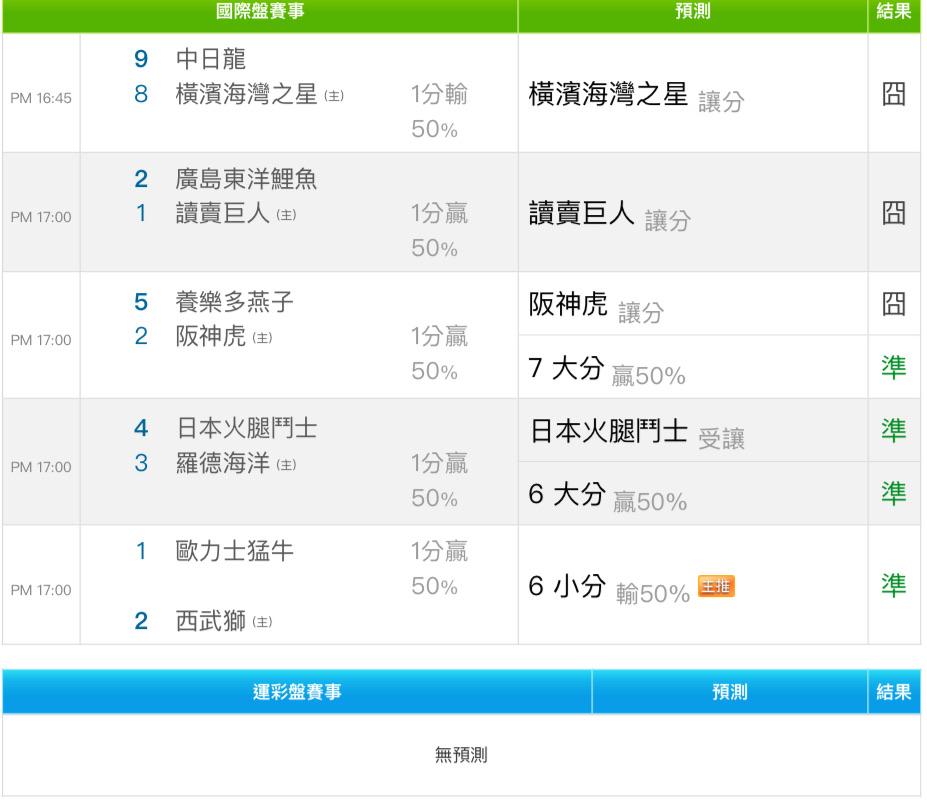The image size is (927, 808).
Task: Open 歐力士猛牛 team name
Action: [x=234, y=550]
